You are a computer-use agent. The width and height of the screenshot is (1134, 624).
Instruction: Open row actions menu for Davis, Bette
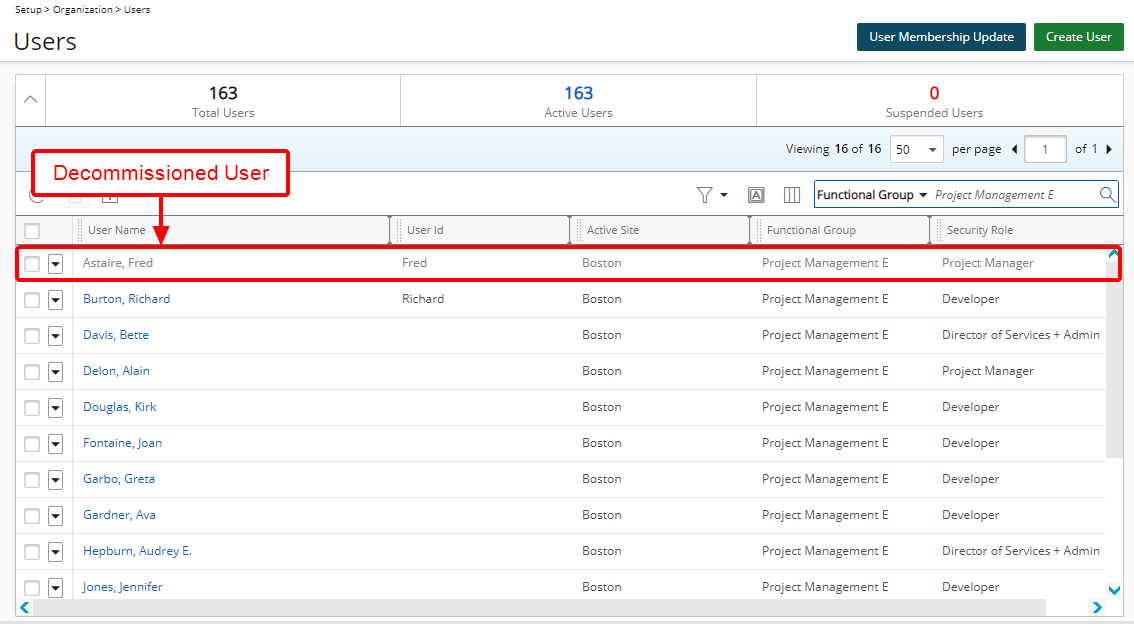(x=55, y=336)
